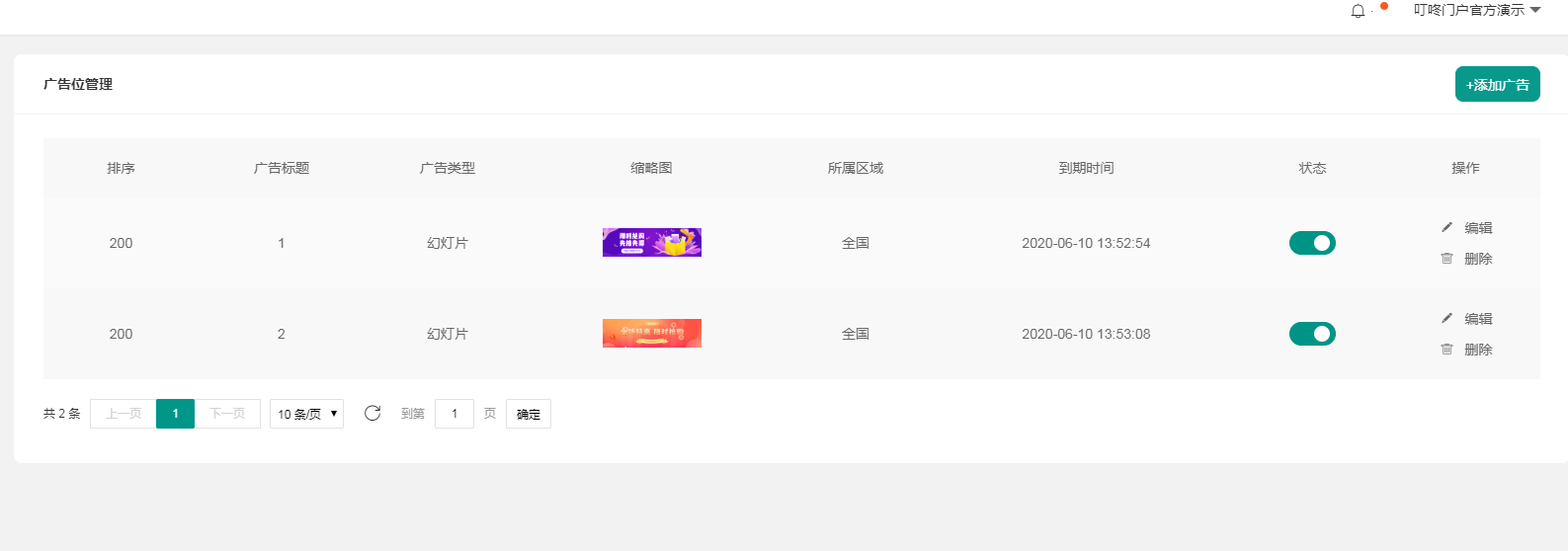Click the pencil edit icon for ad 1
The width and height of the screenshot is (1568, 551).
[1446, 227]
